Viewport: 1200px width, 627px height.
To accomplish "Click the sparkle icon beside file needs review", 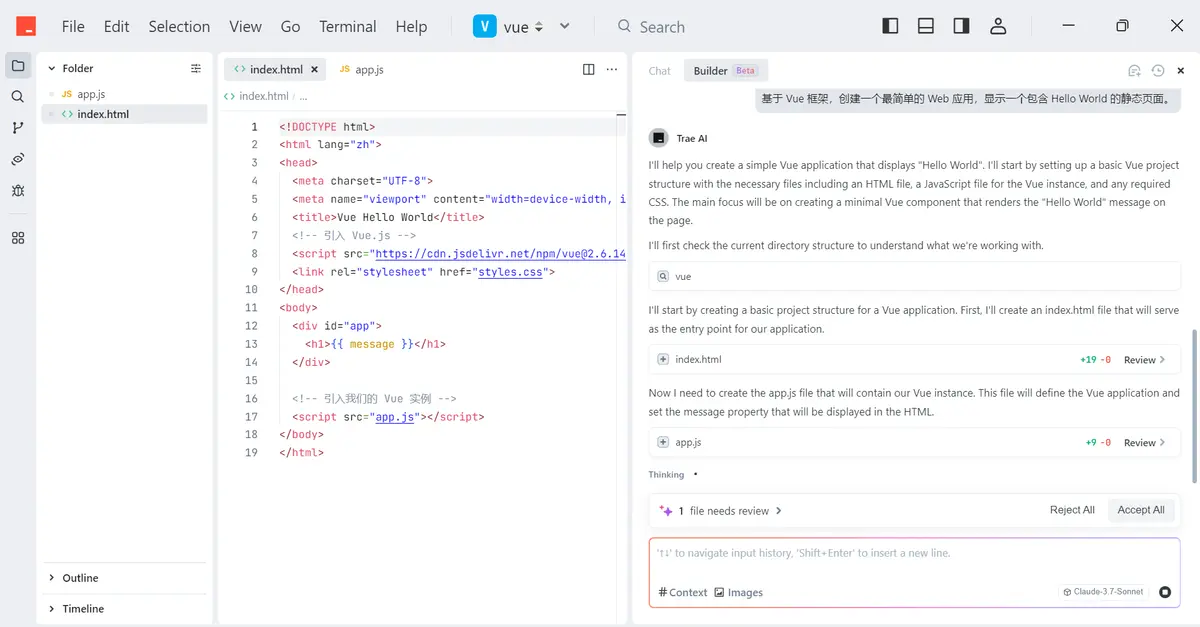I will coord(666,511).
